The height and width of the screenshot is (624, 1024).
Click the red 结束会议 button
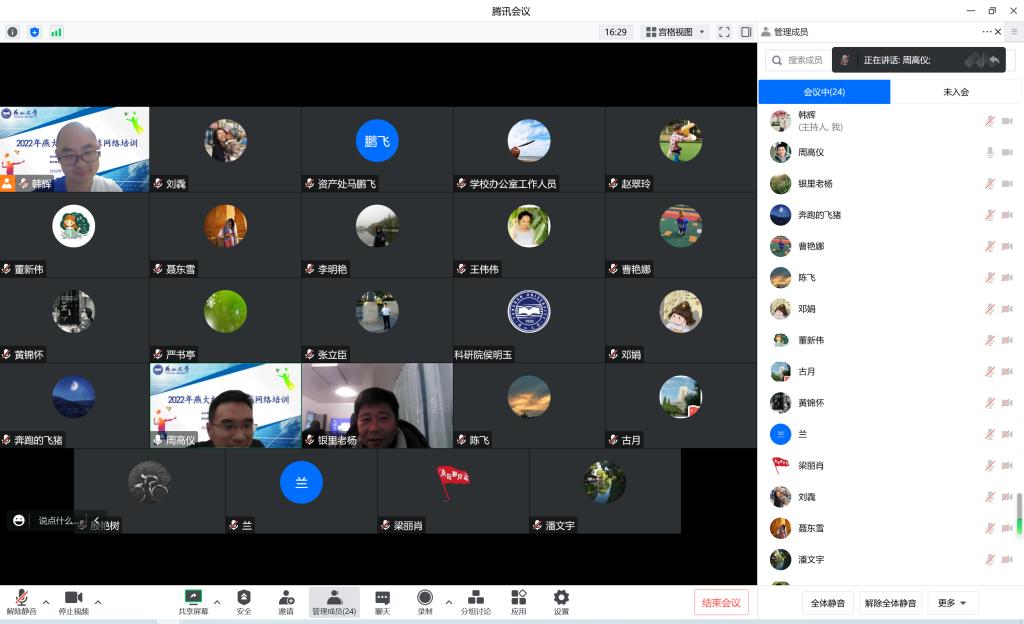721,602
